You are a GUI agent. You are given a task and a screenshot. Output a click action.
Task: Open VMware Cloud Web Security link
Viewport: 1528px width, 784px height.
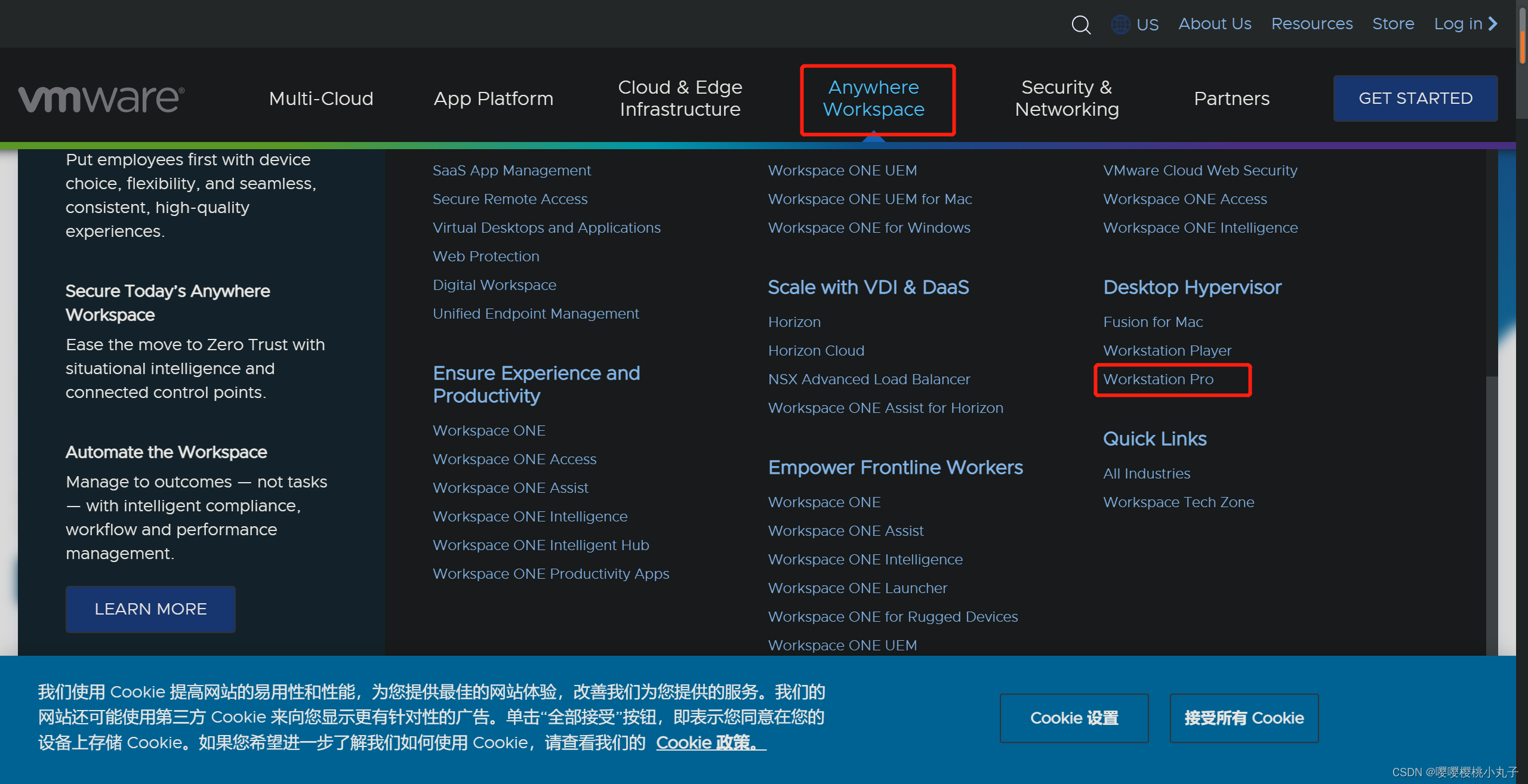coord(1200,171)
